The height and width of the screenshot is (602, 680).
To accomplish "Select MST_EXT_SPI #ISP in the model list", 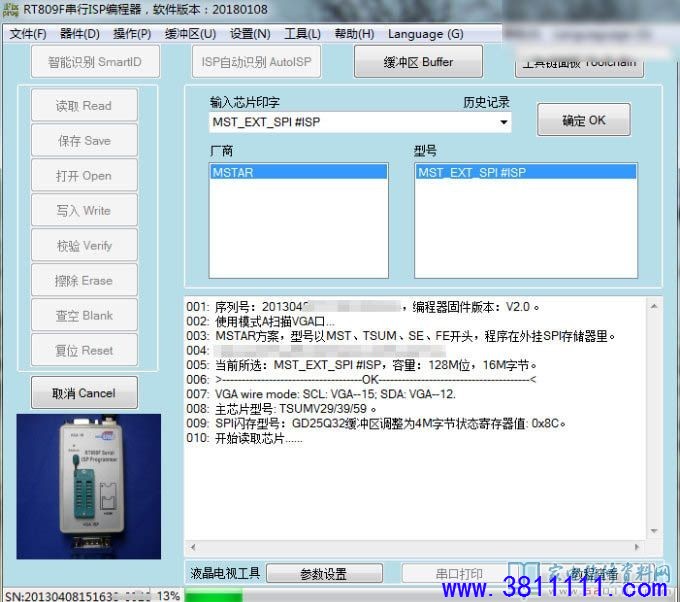I will 526,172.
